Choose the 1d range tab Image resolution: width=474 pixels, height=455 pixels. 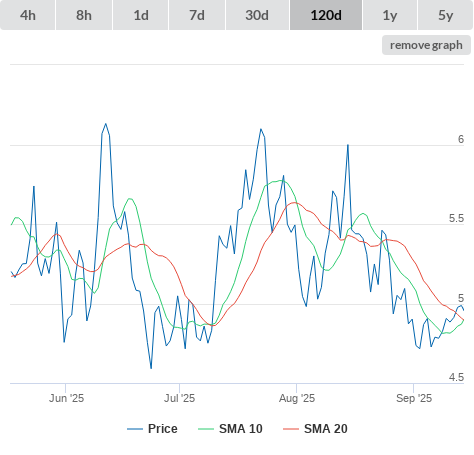[x=141, y=15]
